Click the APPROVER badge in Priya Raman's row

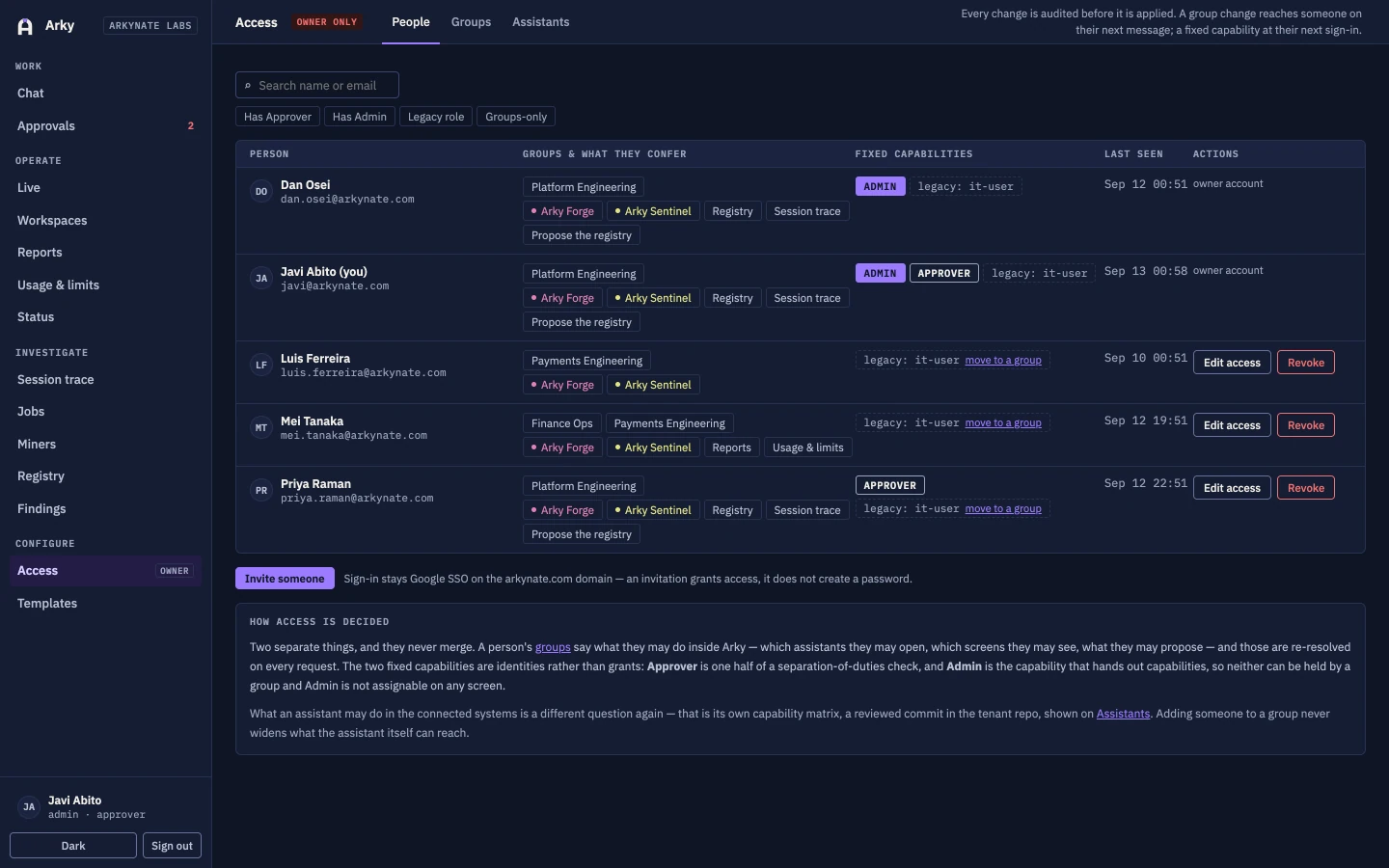pos(889,485)
